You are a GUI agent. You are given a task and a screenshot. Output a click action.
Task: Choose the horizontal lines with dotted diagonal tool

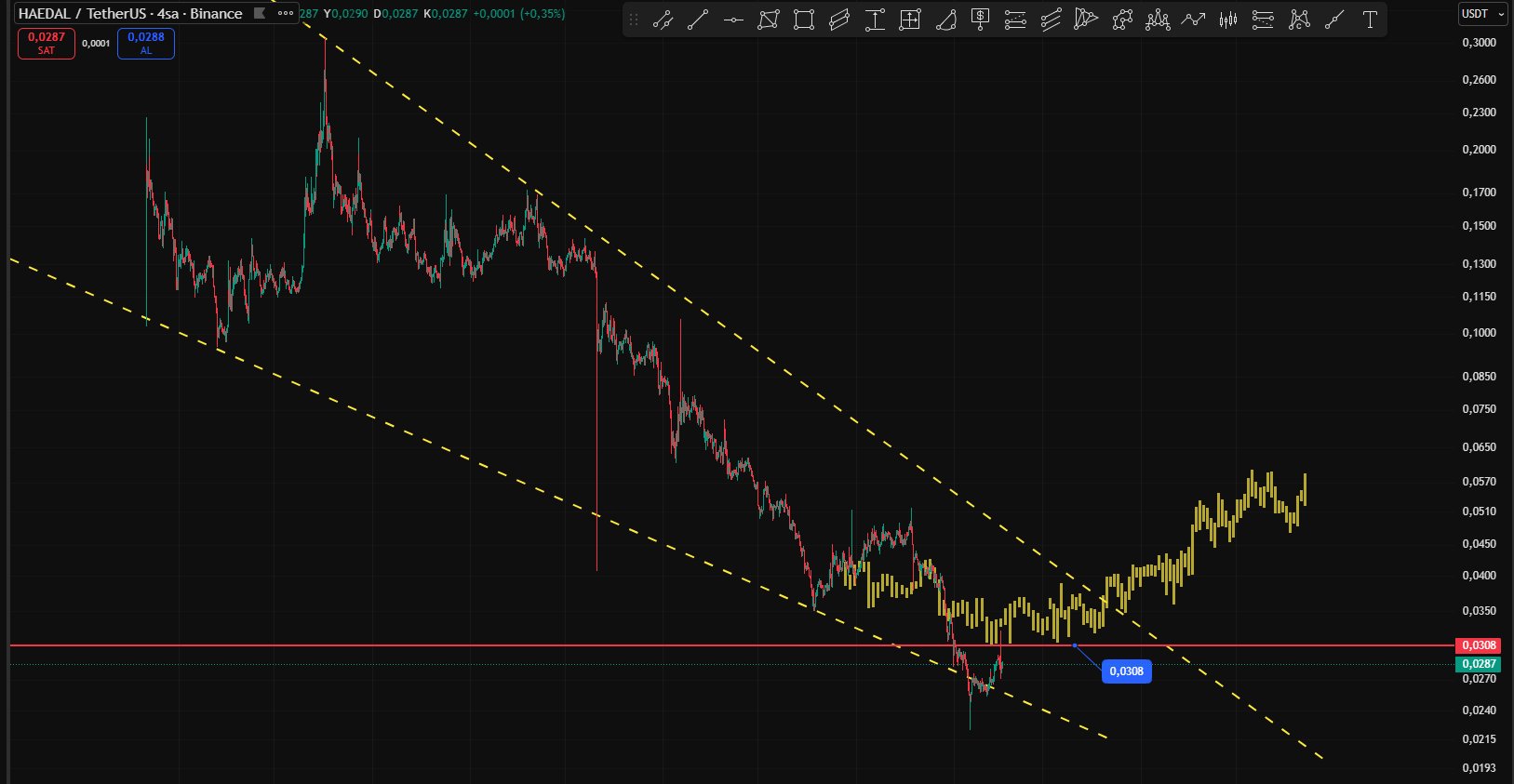(x=1264, y=20)
